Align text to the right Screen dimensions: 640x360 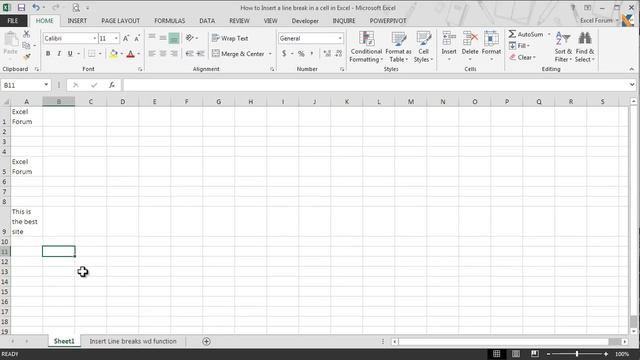tap(174, 53)
